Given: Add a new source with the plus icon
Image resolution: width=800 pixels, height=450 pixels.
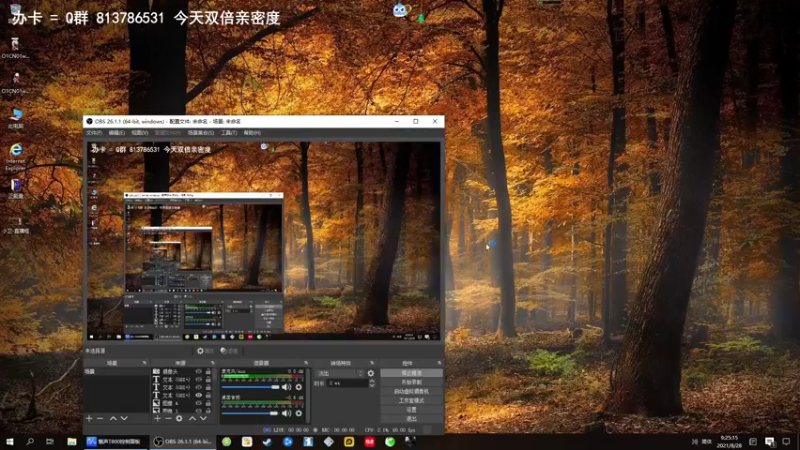Looking at the screenshot, I should click(x=158, y=418).
